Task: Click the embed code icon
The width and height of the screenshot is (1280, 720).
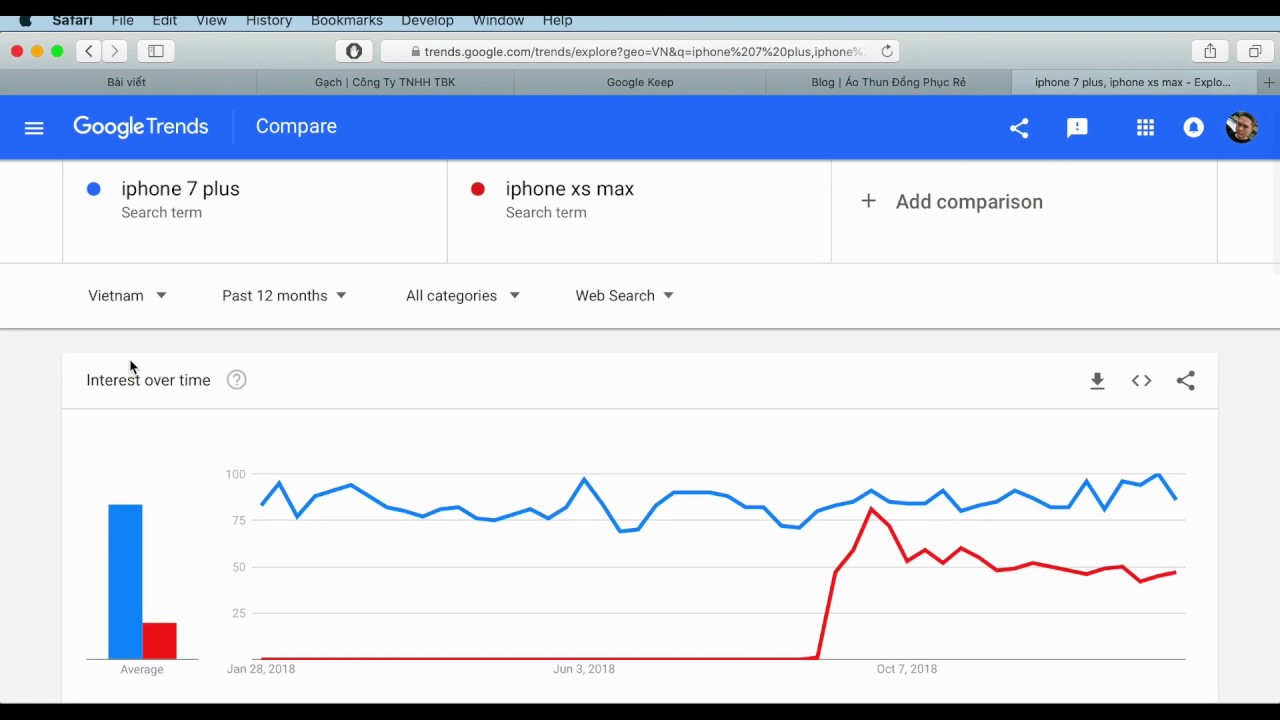Action: pos(1141,381)
